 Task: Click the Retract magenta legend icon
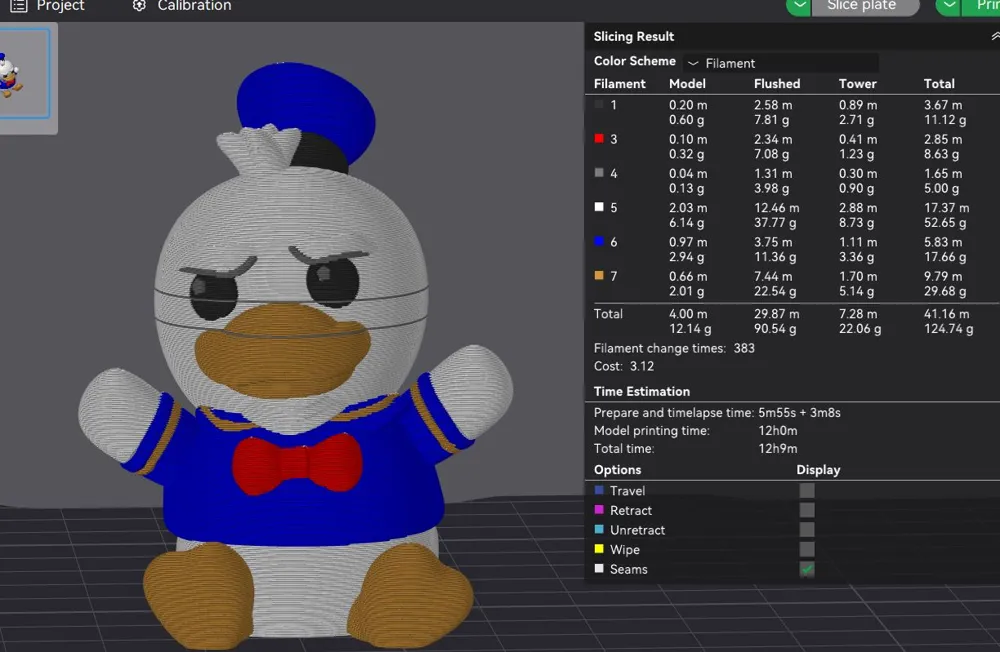[599, 510]
